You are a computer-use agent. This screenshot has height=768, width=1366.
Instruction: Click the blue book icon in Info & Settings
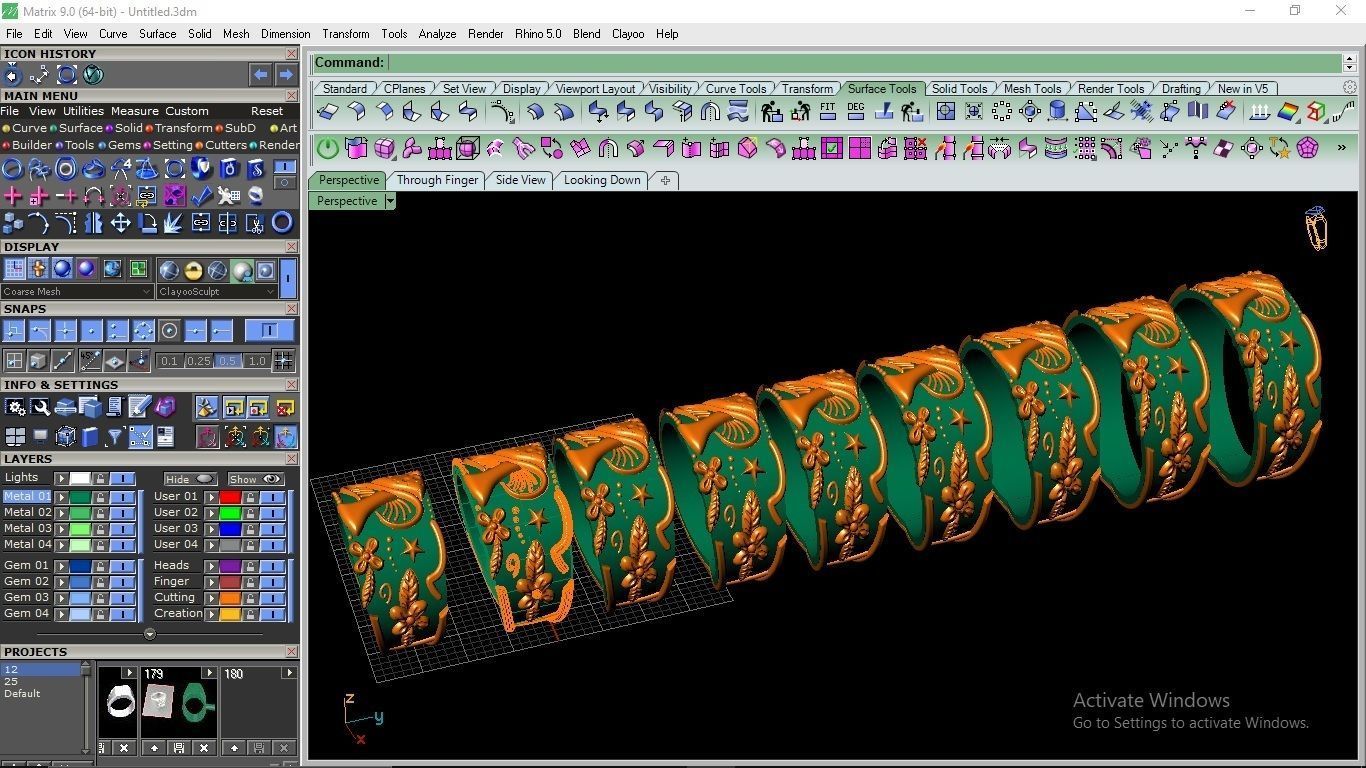(90, 436)
